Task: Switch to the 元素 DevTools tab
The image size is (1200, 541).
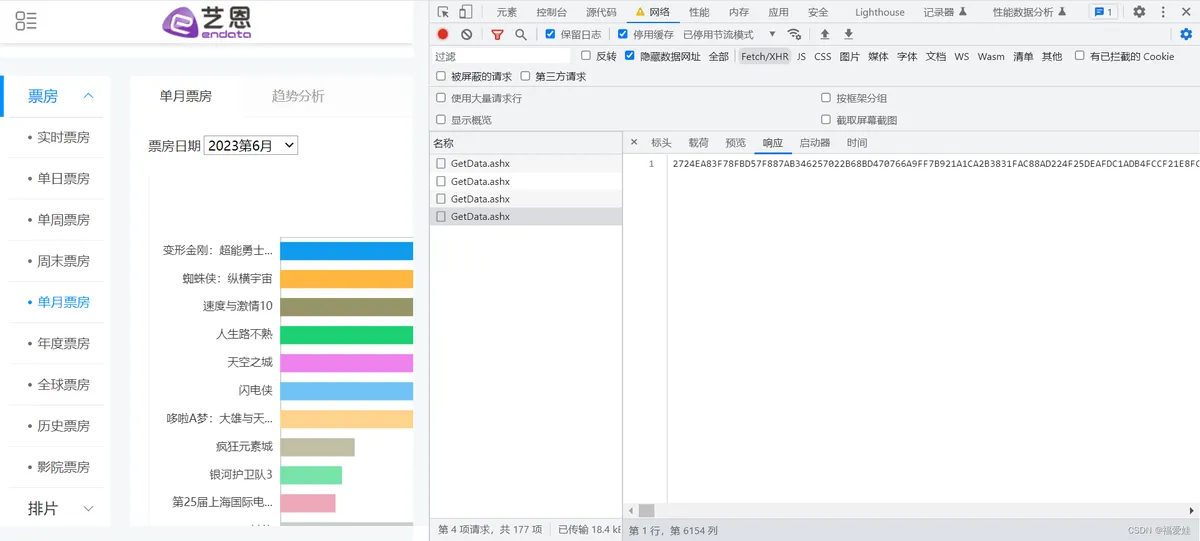Action: click(507, 12)
